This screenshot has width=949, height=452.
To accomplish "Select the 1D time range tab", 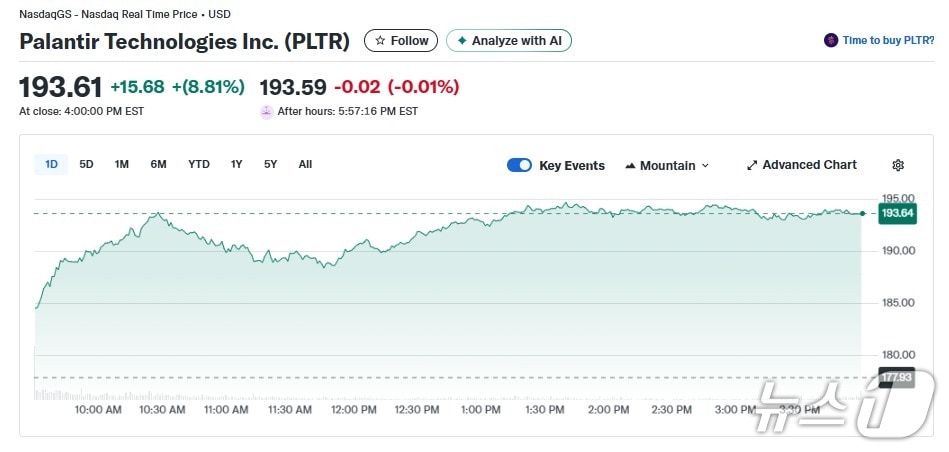I will pyautogui.click(x=51, y=164).
